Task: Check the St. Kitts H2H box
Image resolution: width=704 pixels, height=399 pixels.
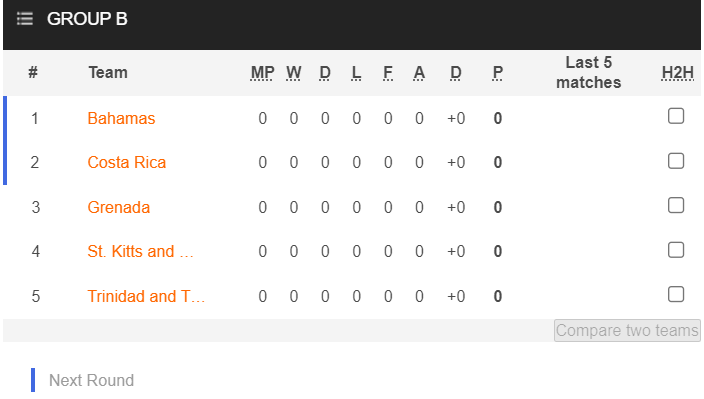Action: [x=676, y=250]
